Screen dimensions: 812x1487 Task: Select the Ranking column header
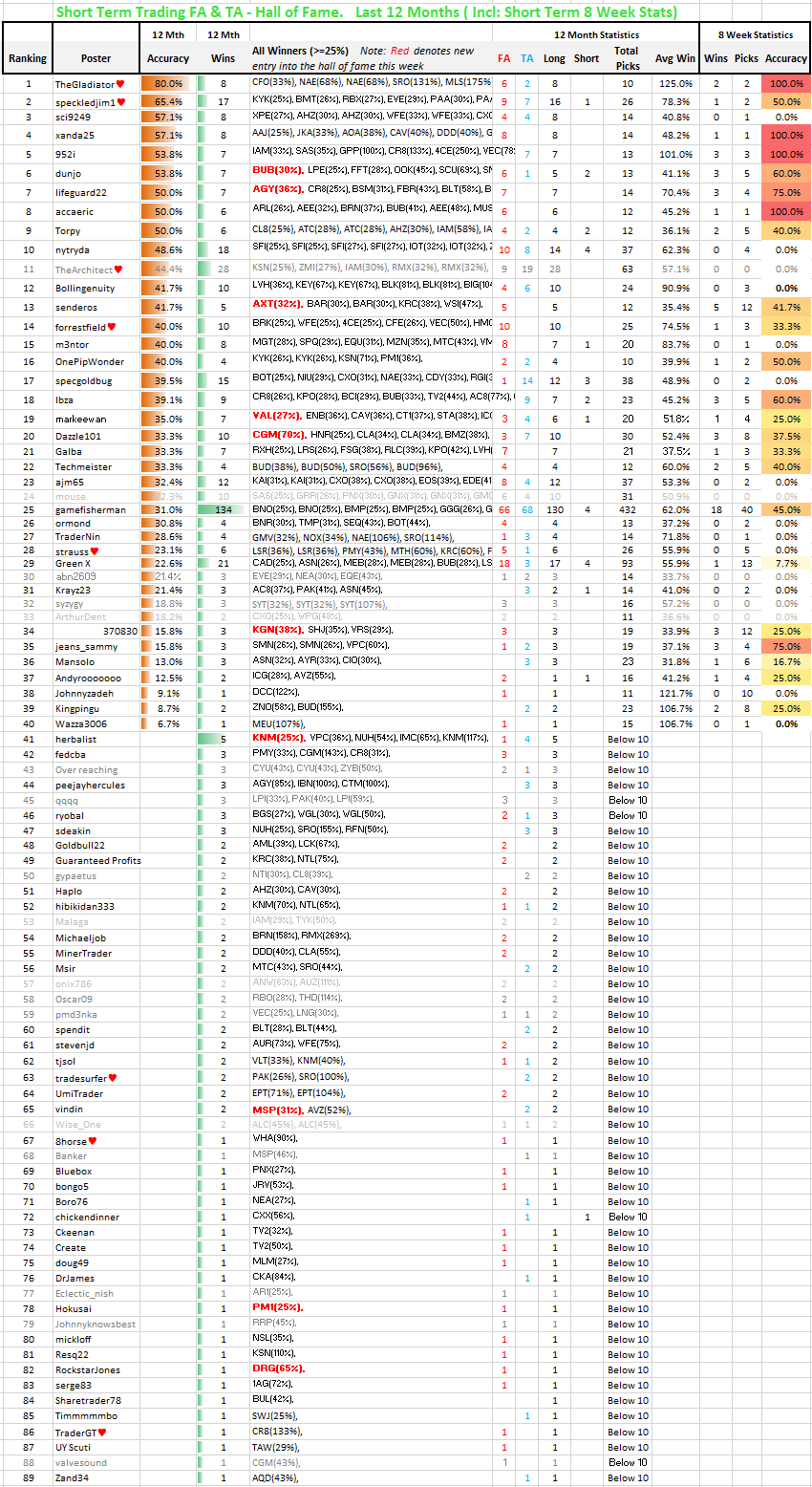[28, 58]
